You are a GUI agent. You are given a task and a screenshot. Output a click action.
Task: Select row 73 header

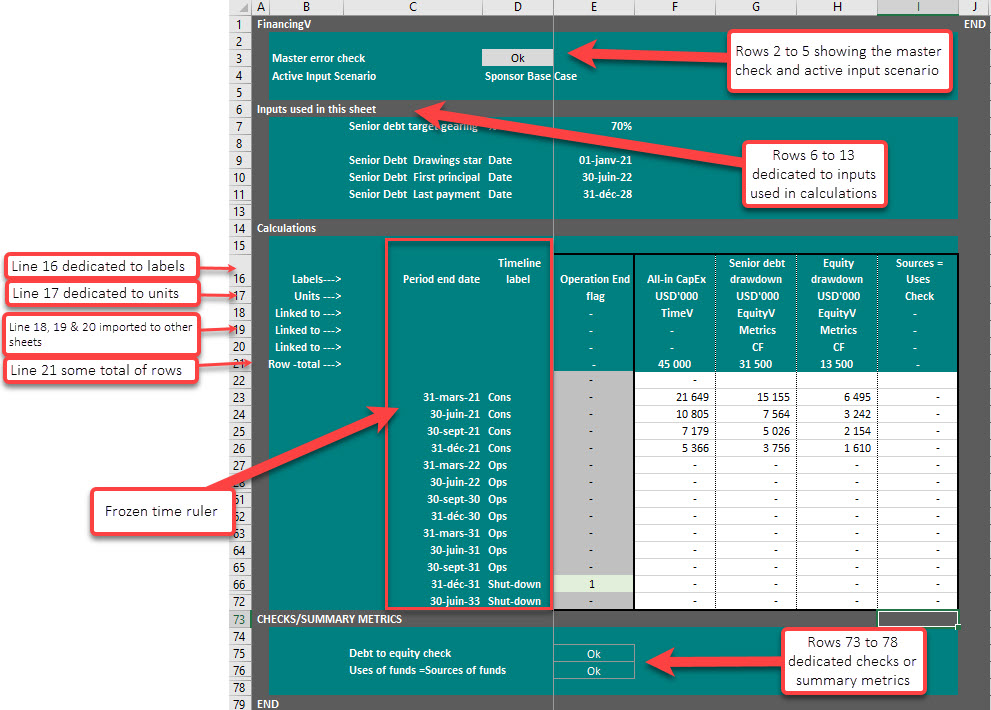point(240,620)
